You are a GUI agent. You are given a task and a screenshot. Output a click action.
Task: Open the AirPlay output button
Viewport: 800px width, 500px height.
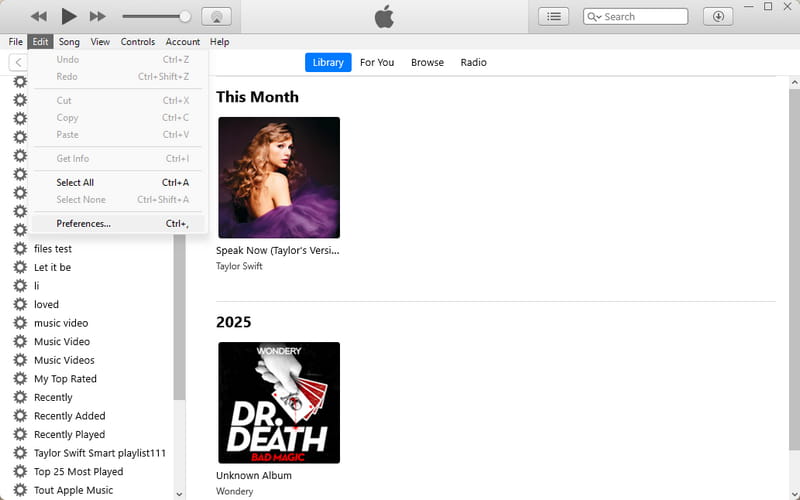coord(216,16)
